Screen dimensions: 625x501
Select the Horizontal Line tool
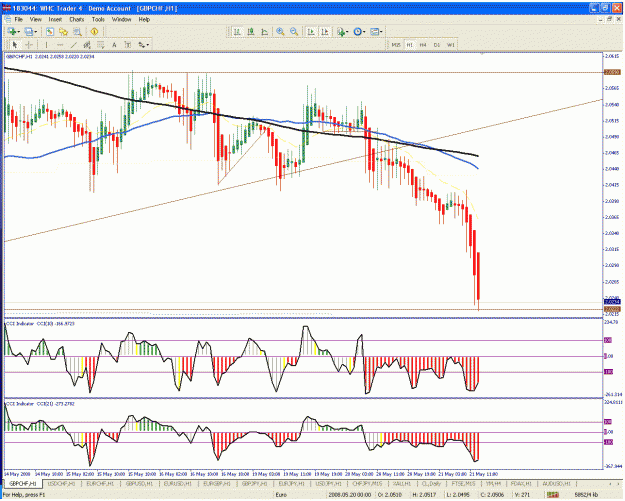tap(60, 45)
